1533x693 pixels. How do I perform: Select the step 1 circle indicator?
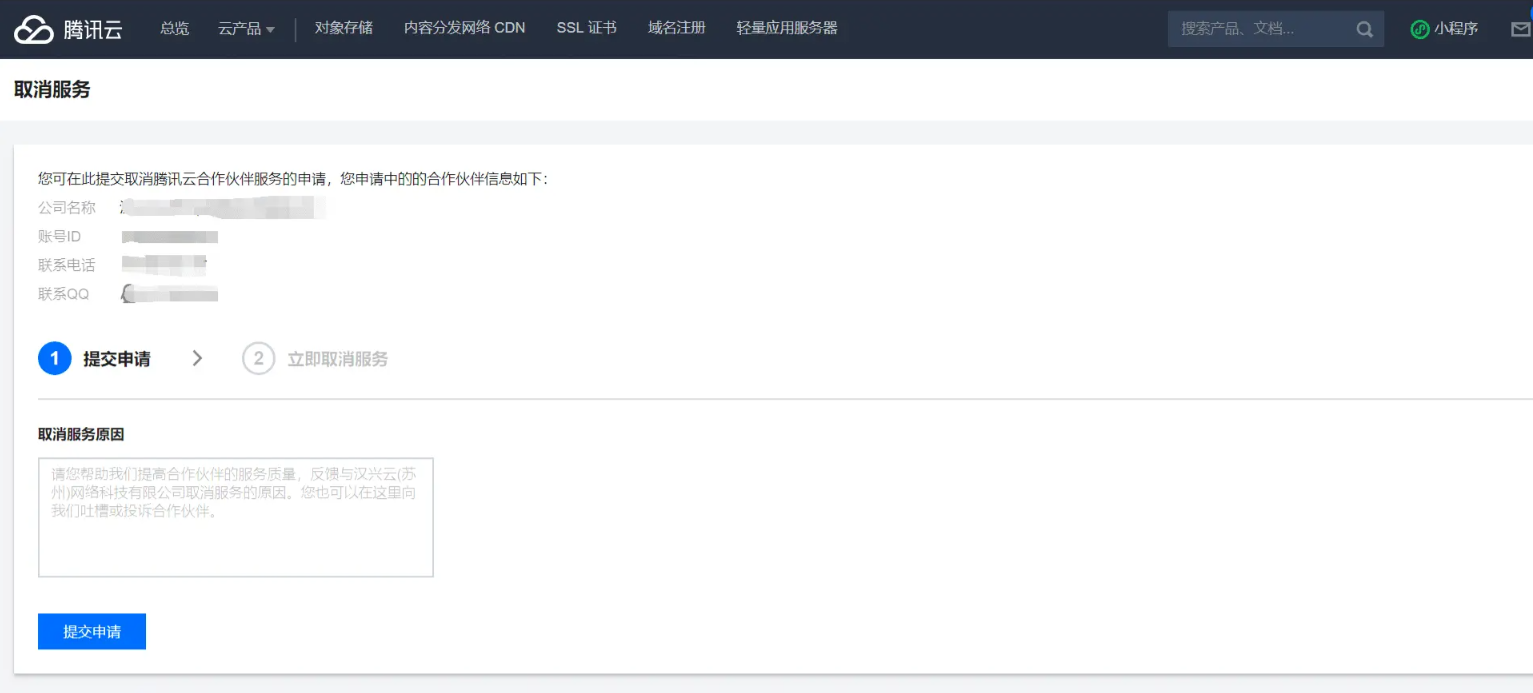click(x=55, y=358)
